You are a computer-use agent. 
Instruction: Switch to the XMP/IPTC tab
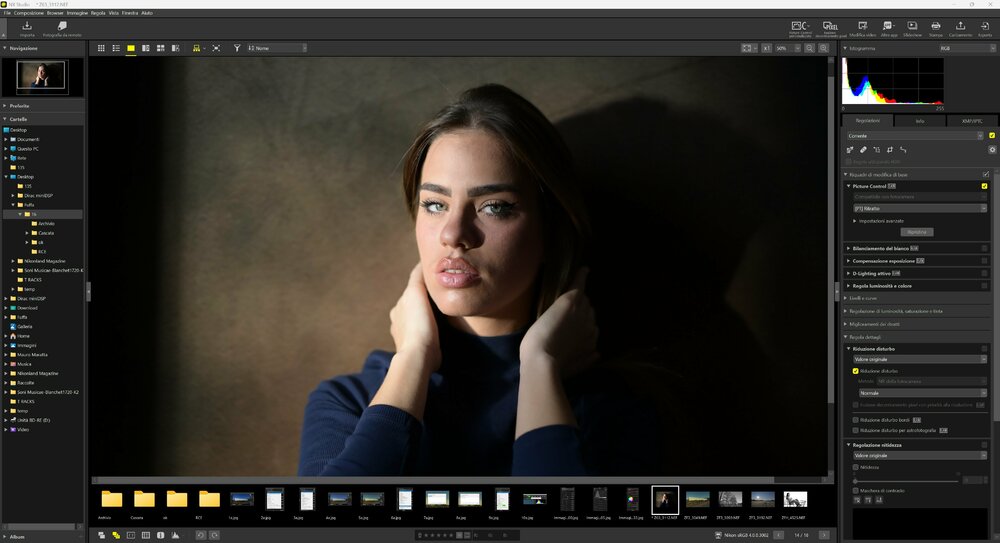pyautogui.click(x=971, y=121)
